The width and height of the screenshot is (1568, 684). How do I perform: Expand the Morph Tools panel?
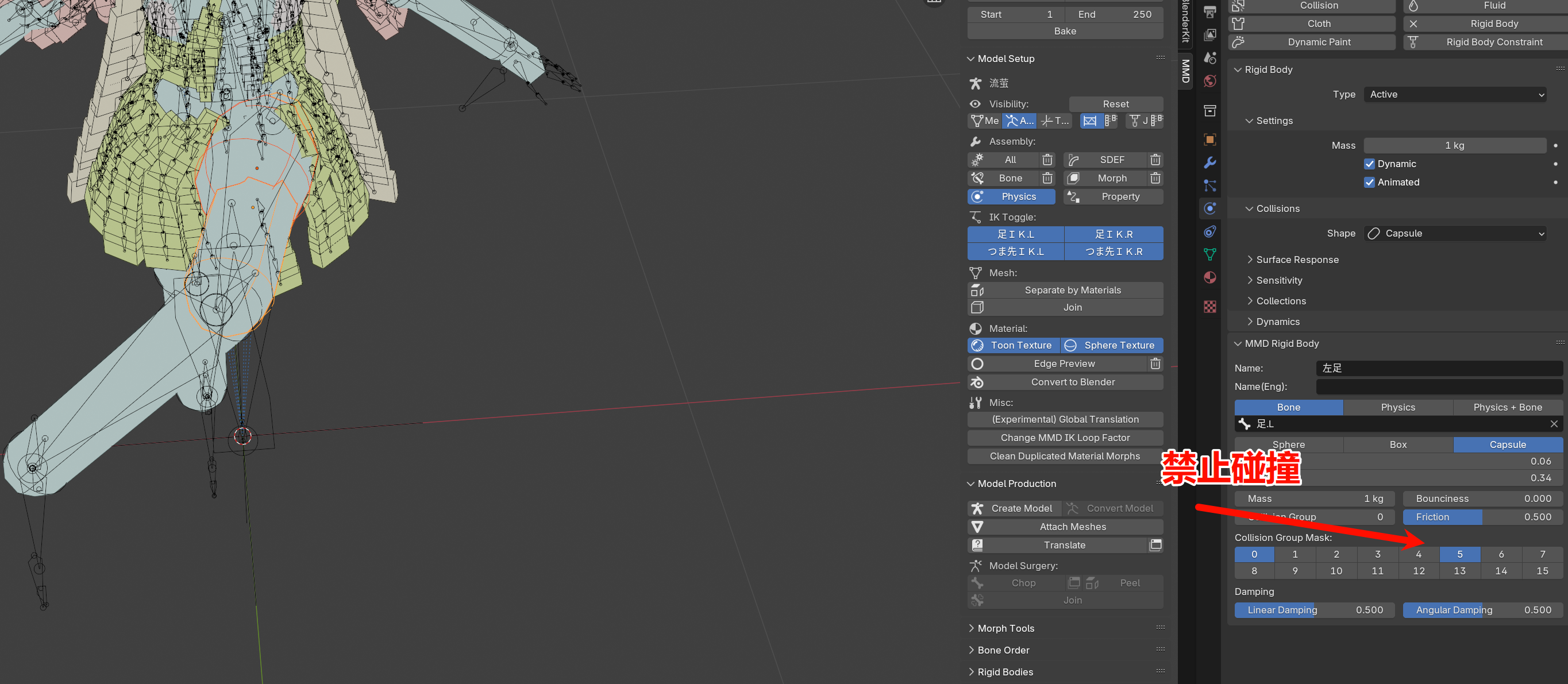[1005, 628]
